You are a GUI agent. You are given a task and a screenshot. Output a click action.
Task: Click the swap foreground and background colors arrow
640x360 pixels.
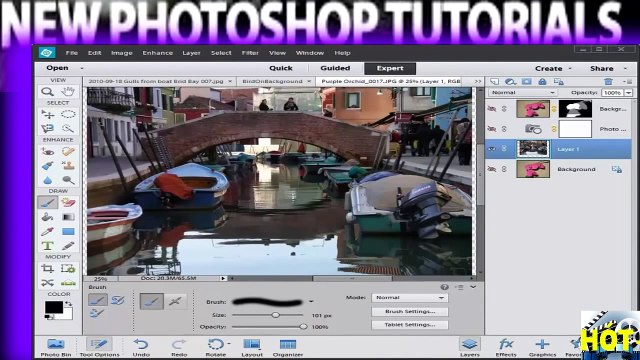(x=69, y=303)
